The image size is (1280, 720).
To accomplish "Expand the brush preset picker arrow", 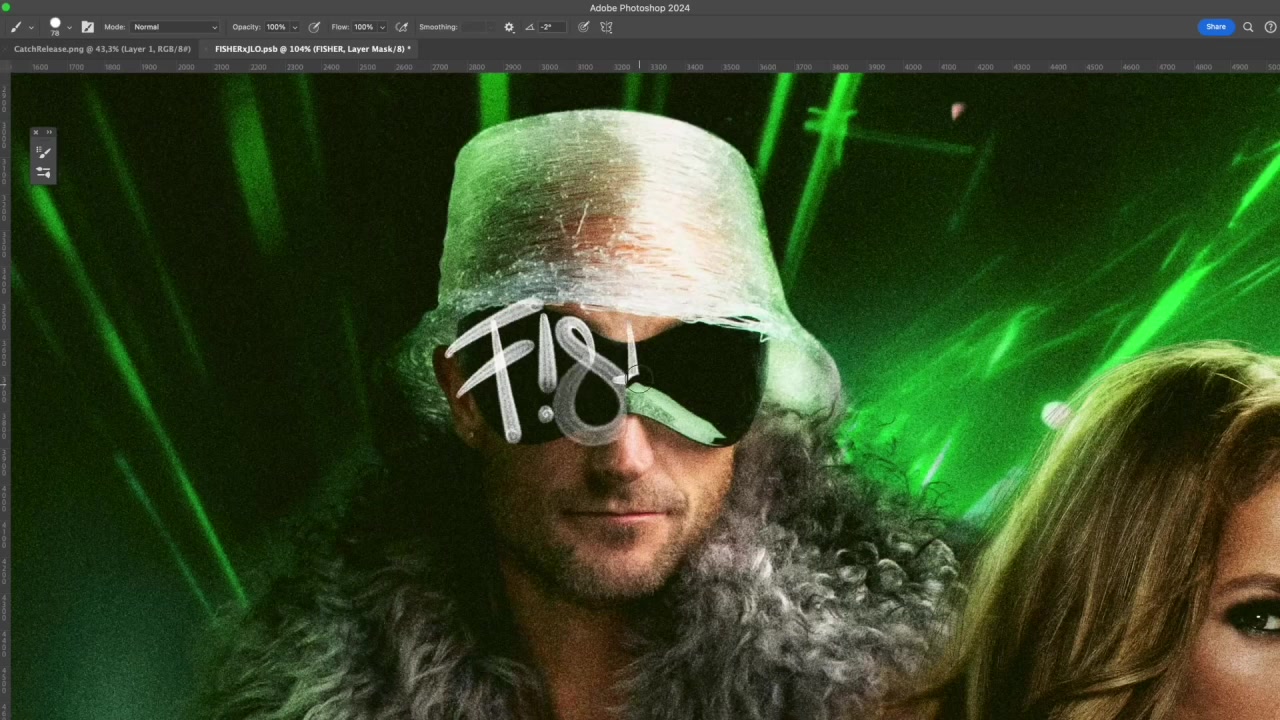I will coord(69,27).
